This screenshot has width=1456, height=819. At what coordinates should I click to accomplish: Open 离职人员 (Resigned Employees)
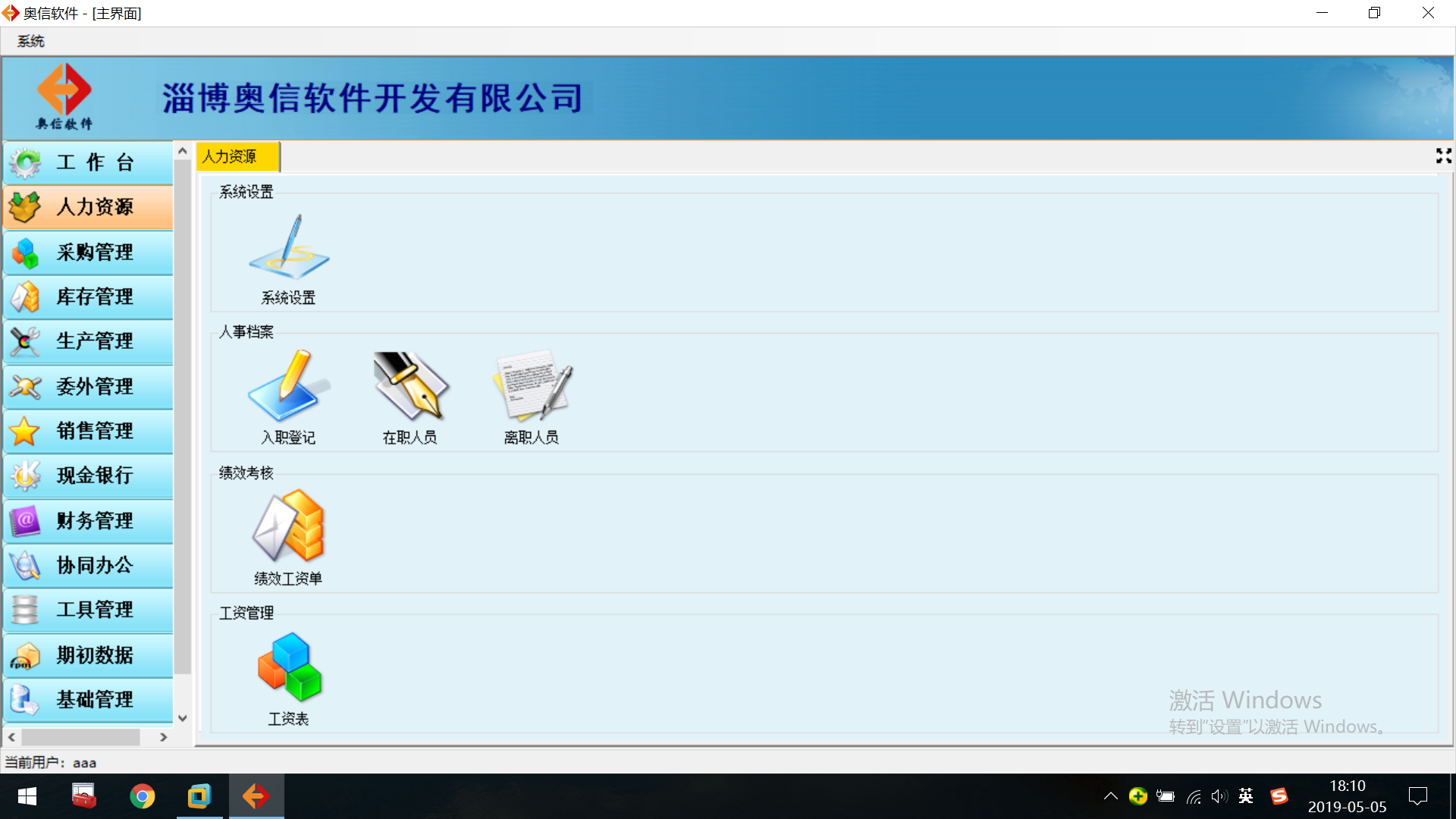[531, 396]
